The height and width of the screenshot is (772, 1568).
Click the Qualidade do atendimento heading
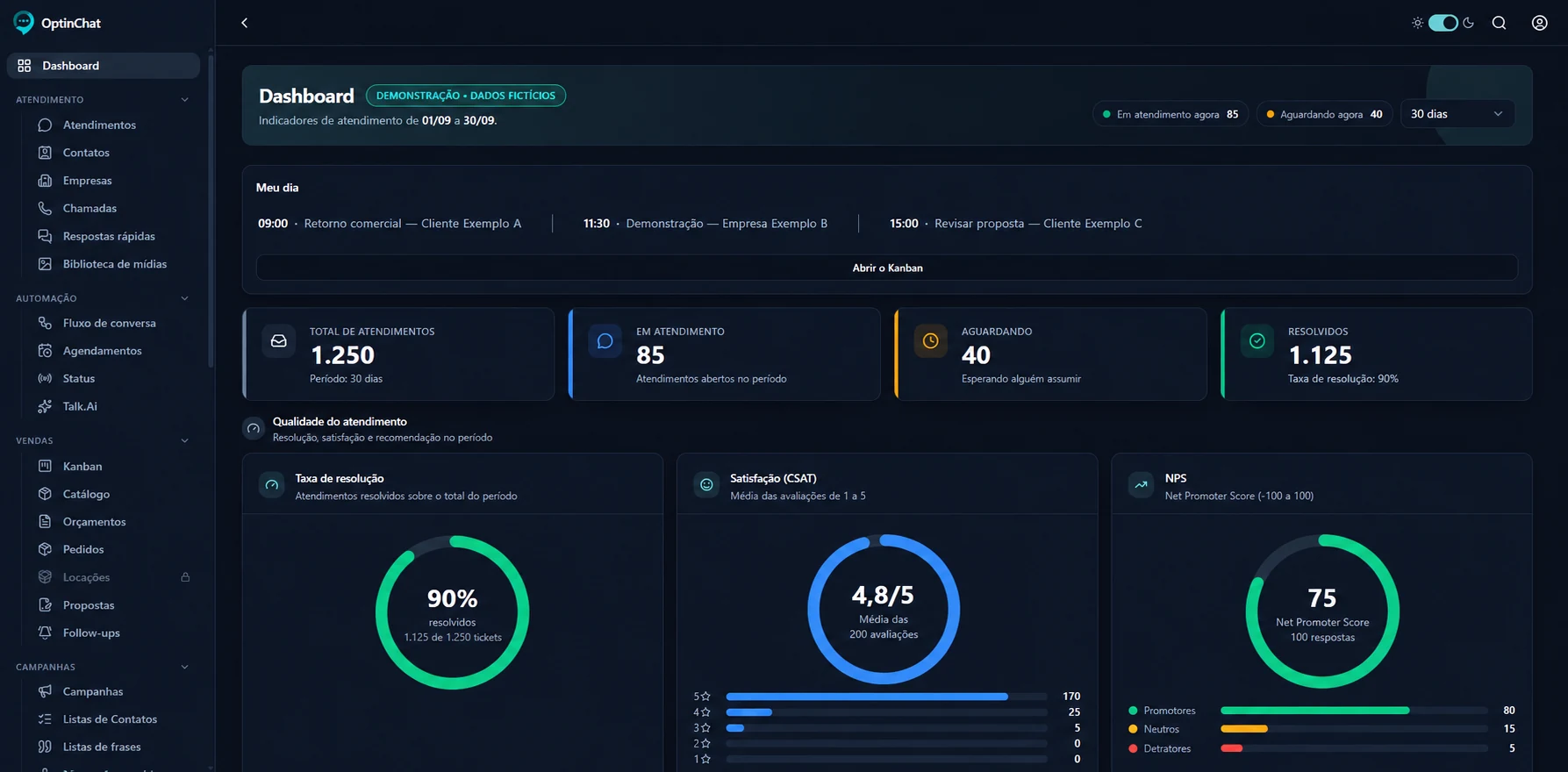340,422
